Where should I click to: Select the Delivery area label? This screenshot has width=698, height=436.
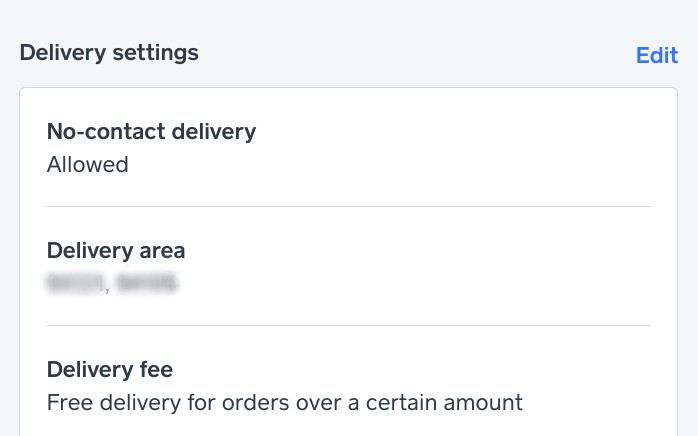[x=116, y=250]
